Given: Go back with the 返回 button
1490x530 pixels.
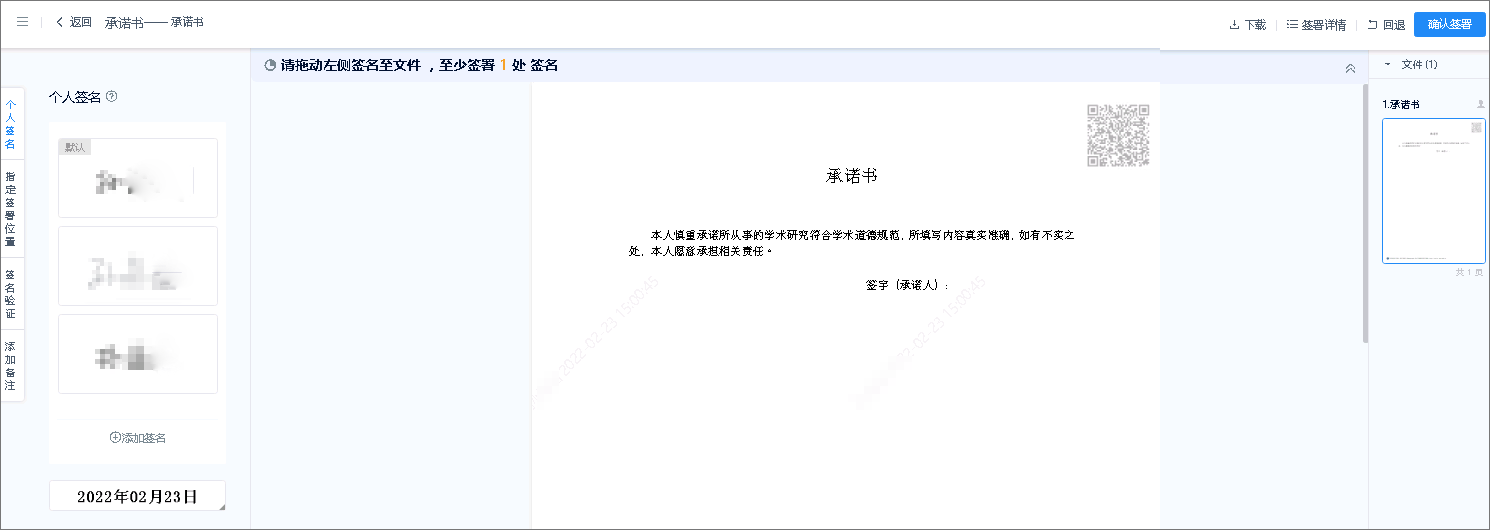Looking at the screenshot, I should 74,22.
